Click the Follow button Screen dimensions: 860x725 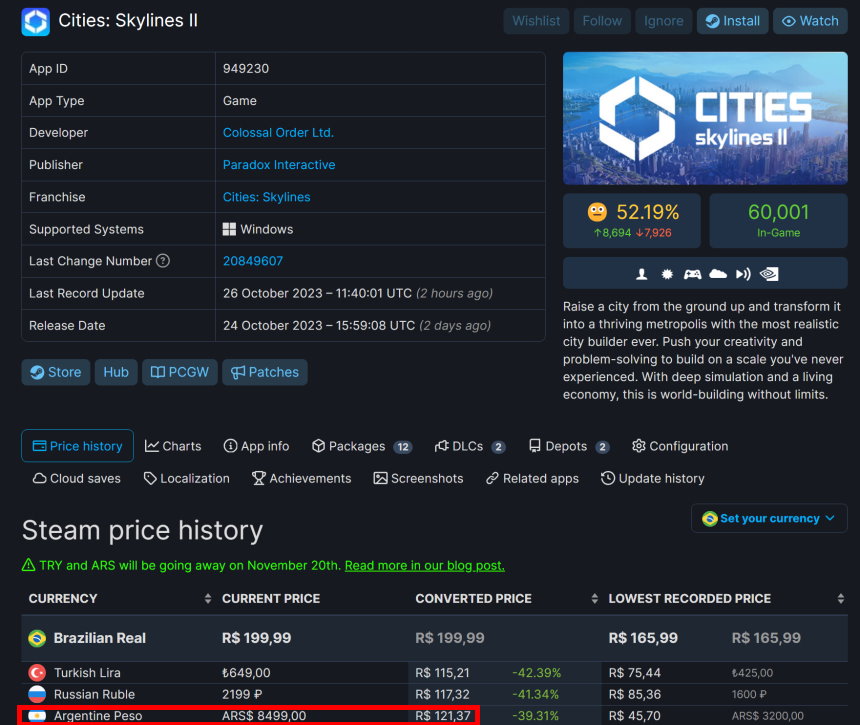point(602,21)
